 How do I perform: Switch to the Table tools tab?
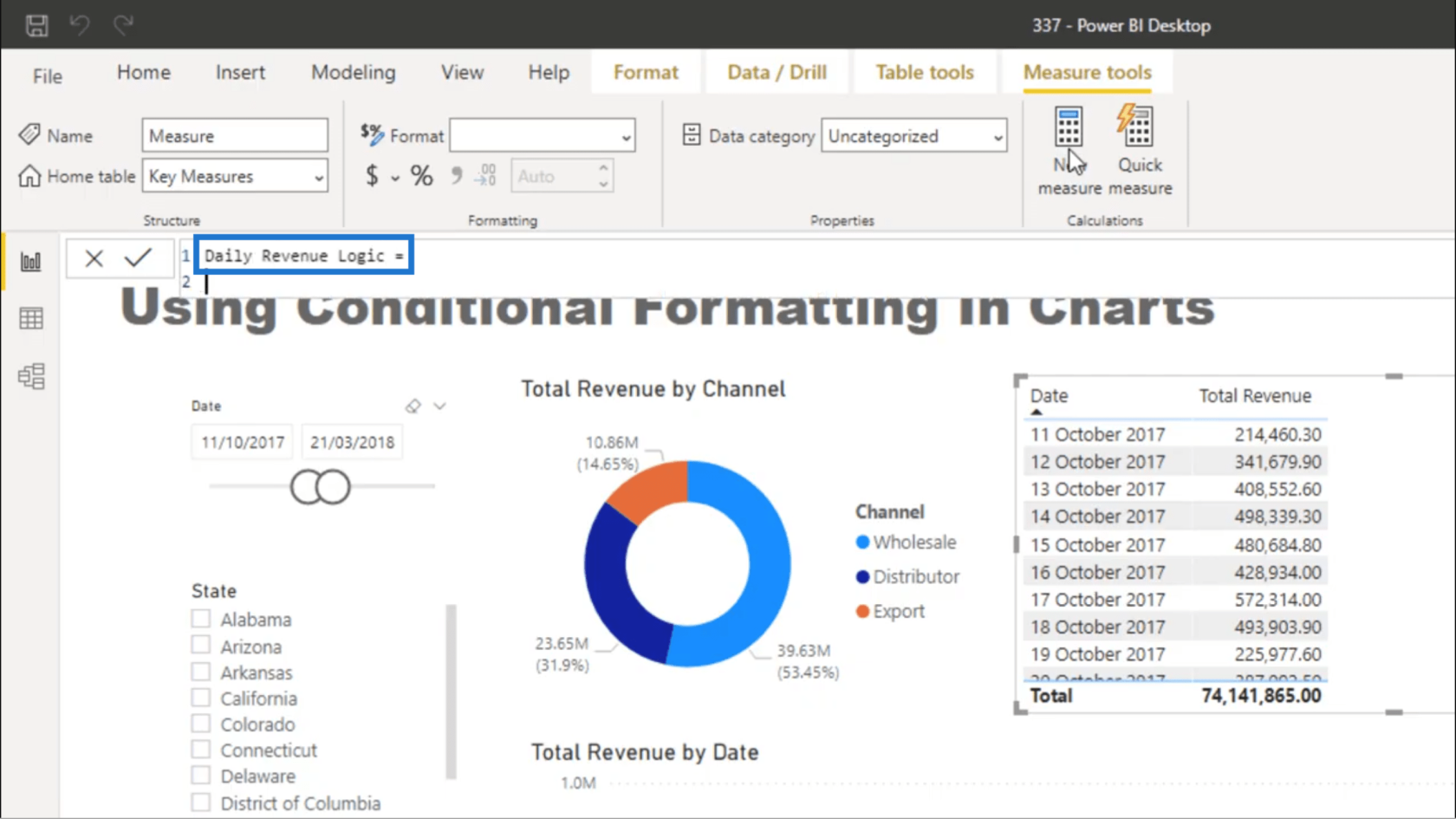[x=924, y=73]
